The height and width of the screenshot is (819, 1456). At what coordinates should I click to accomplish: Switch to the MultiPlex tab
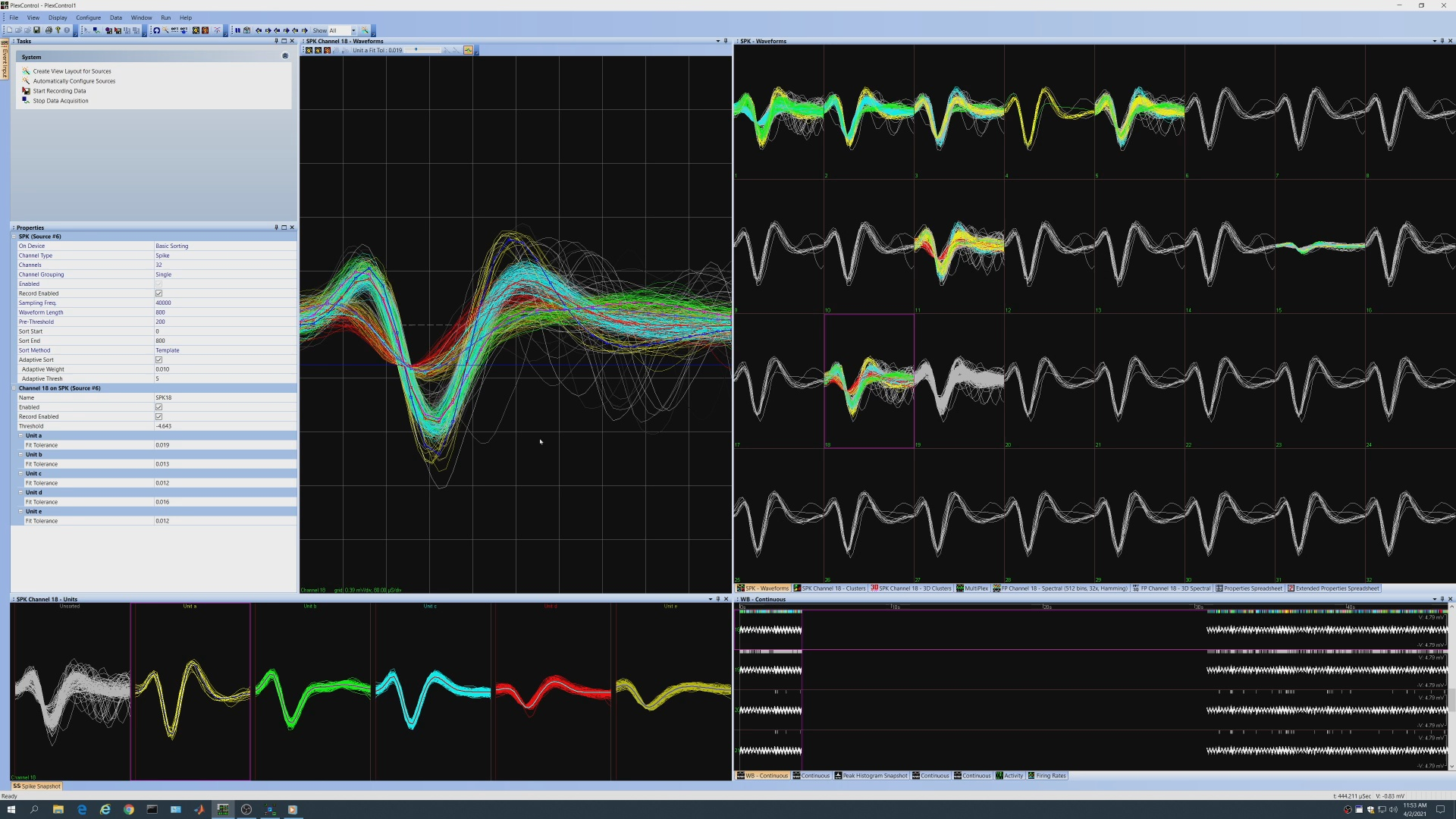tap(972, 588)
